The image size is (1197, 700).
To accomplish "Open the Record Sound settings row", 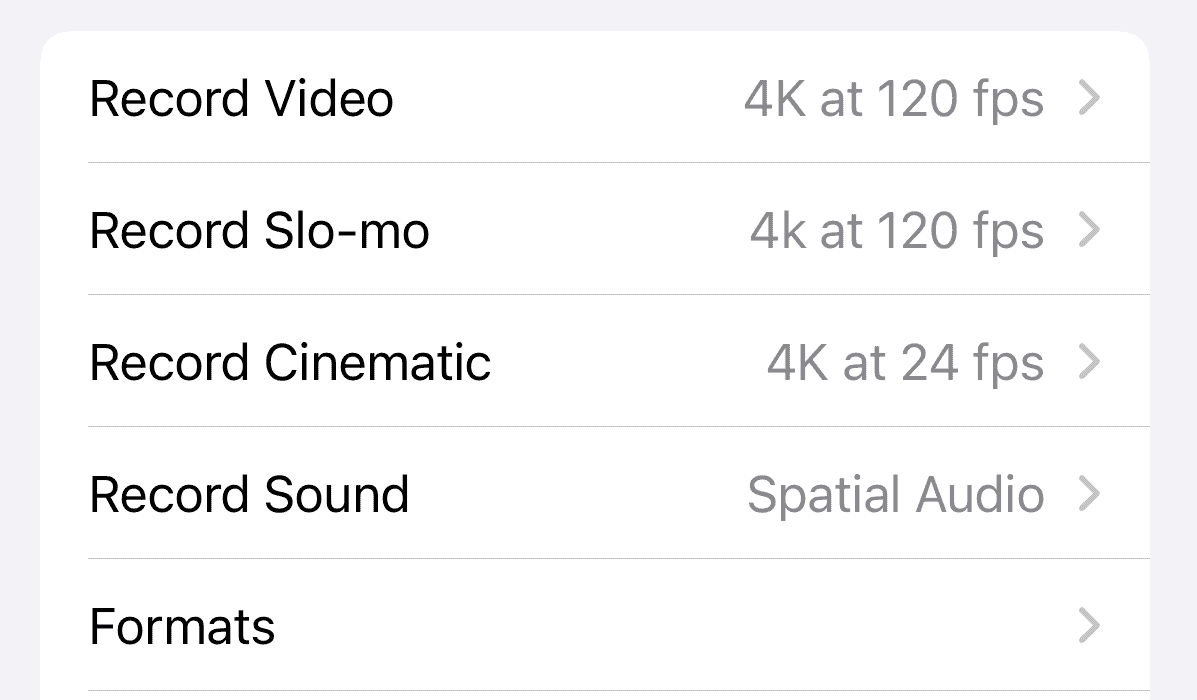I will tap(580, 495).
